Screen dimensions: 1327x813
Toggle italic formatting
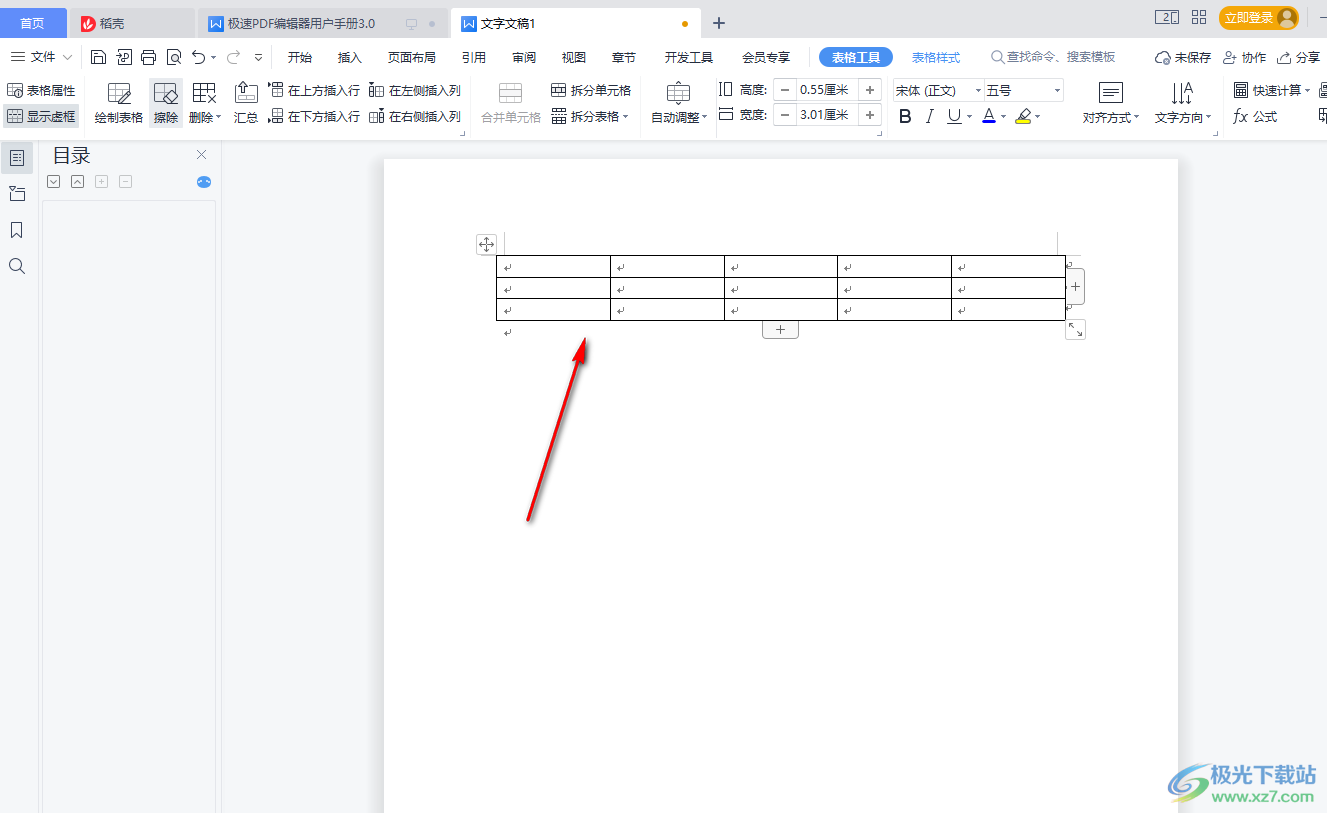tap(929, 116)
